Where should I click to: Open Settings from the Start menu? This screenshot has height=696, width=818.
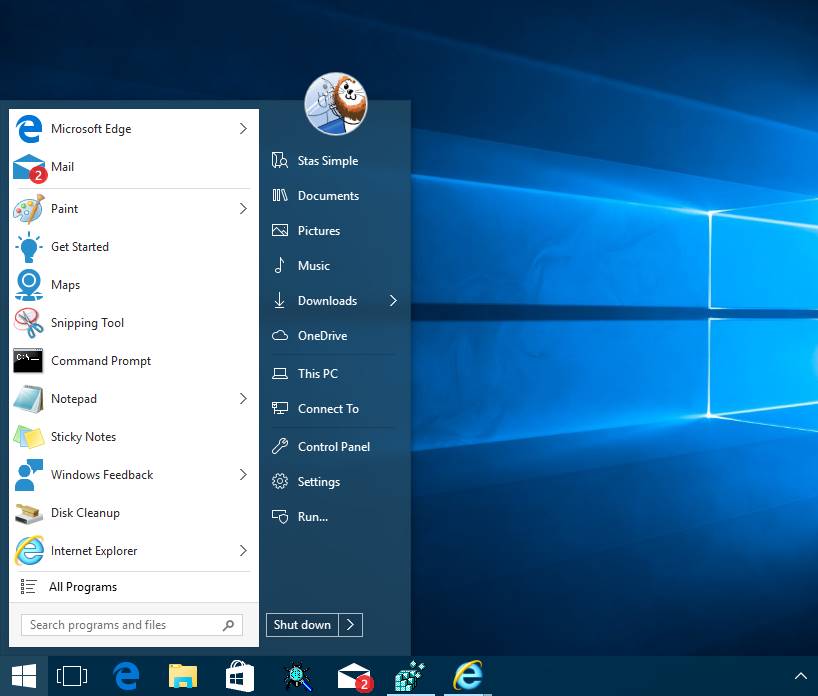(334, 482)
